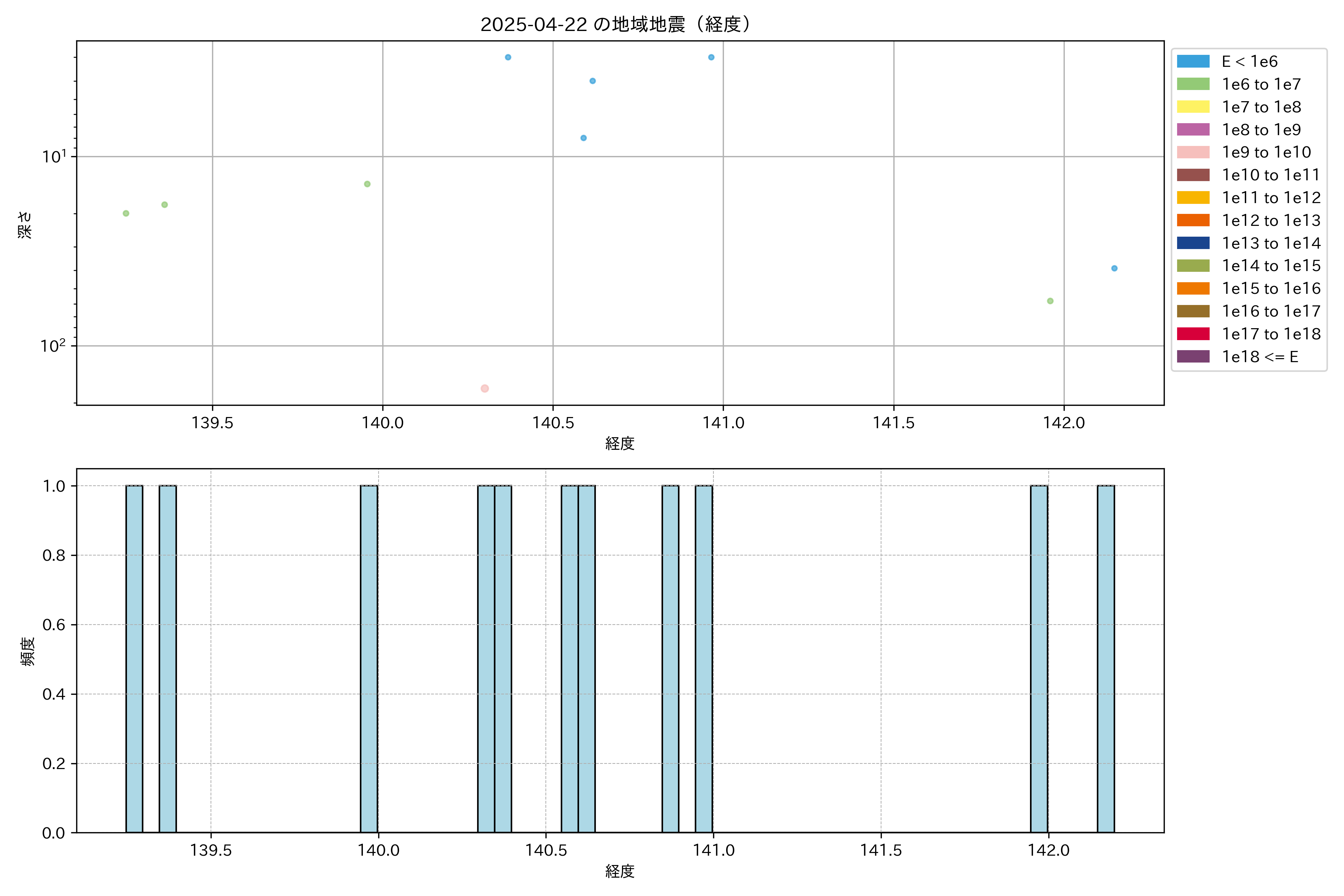Viewport: 1344px width, 896px height.
Task: Click the blue scatter point near longitude 141.0
Action: 712,57
